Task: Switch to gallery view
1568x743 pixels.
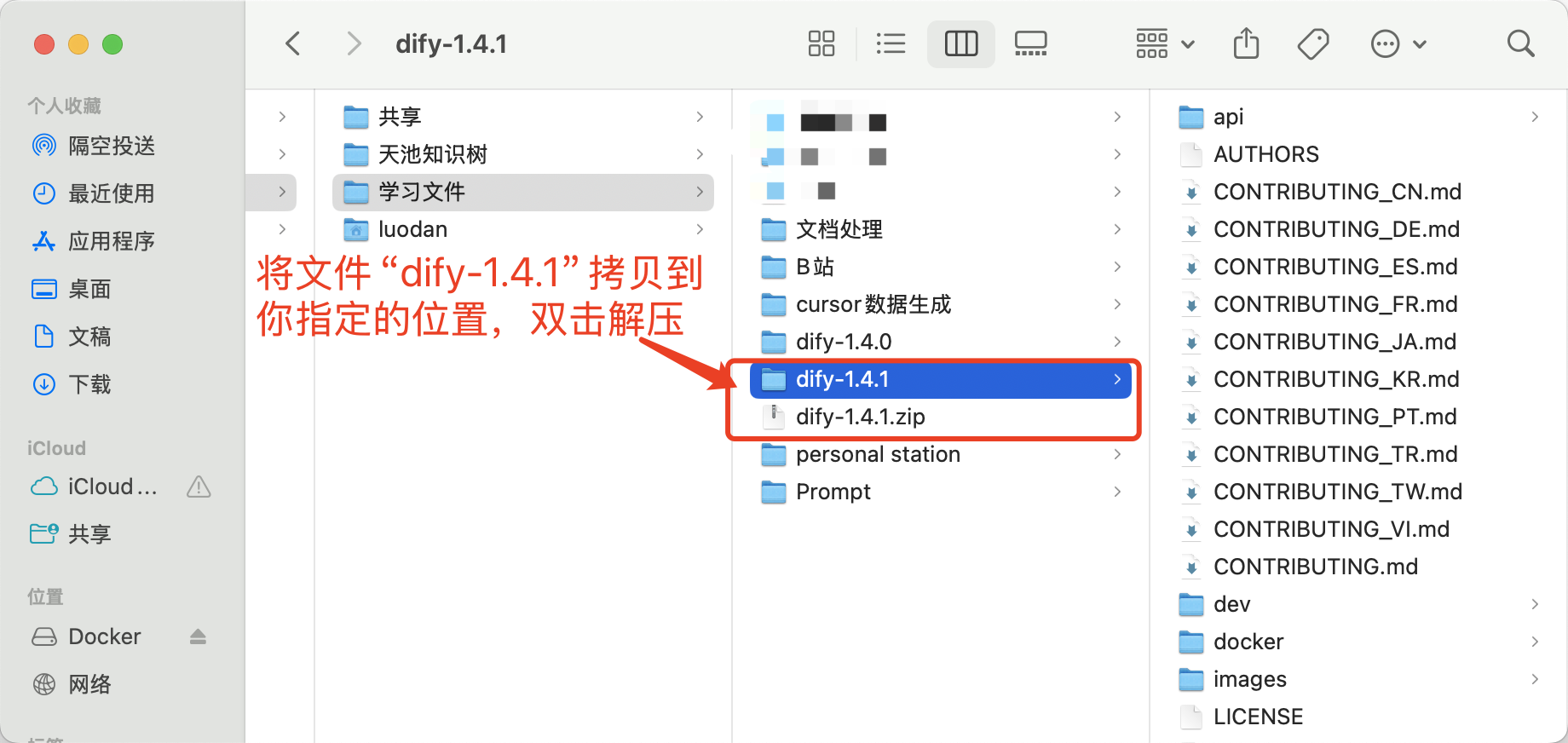Action: tap(1031, 43)
